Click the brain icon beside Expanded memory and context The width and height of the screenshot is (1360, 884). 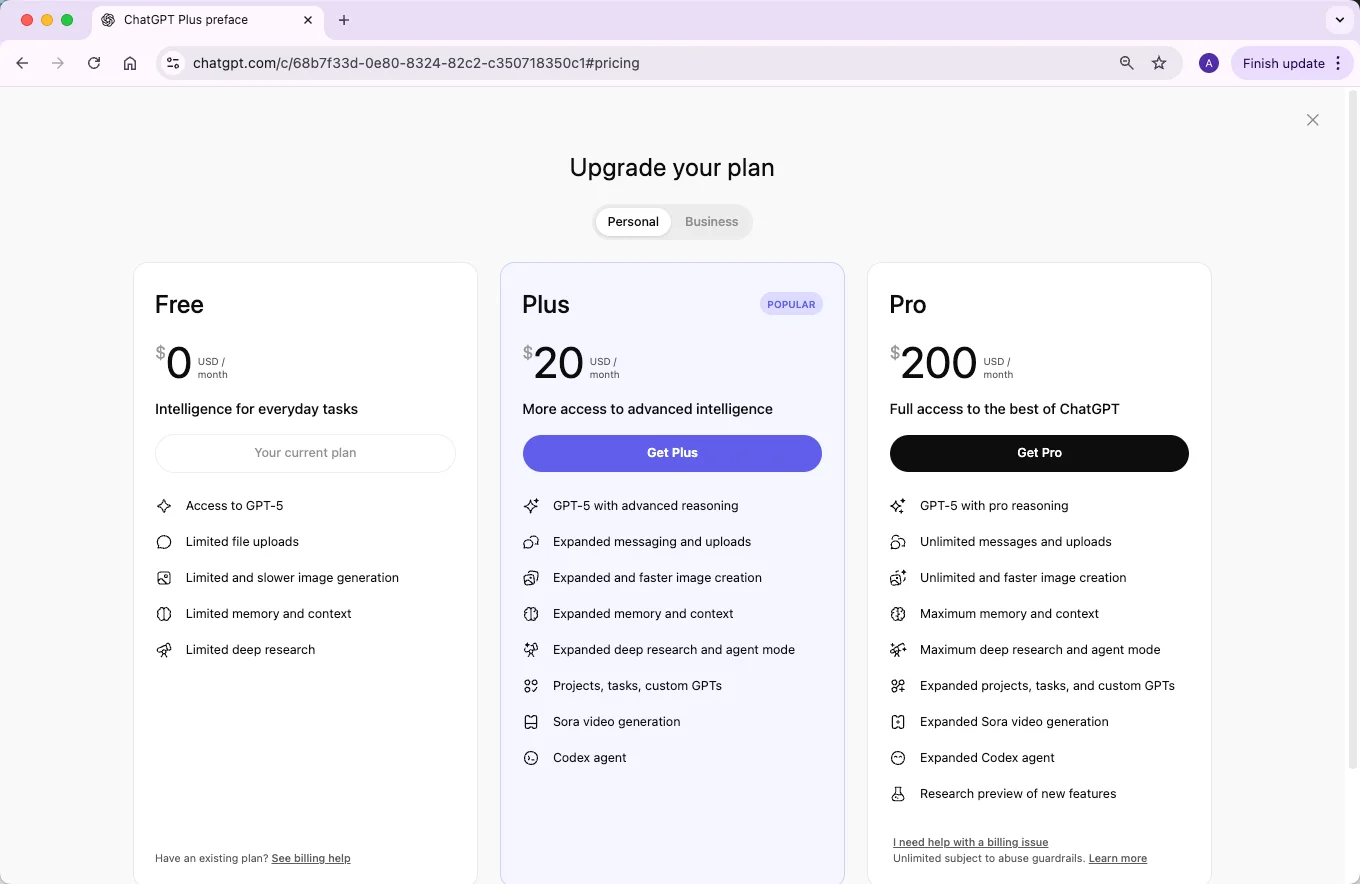(x=531, y=614)
